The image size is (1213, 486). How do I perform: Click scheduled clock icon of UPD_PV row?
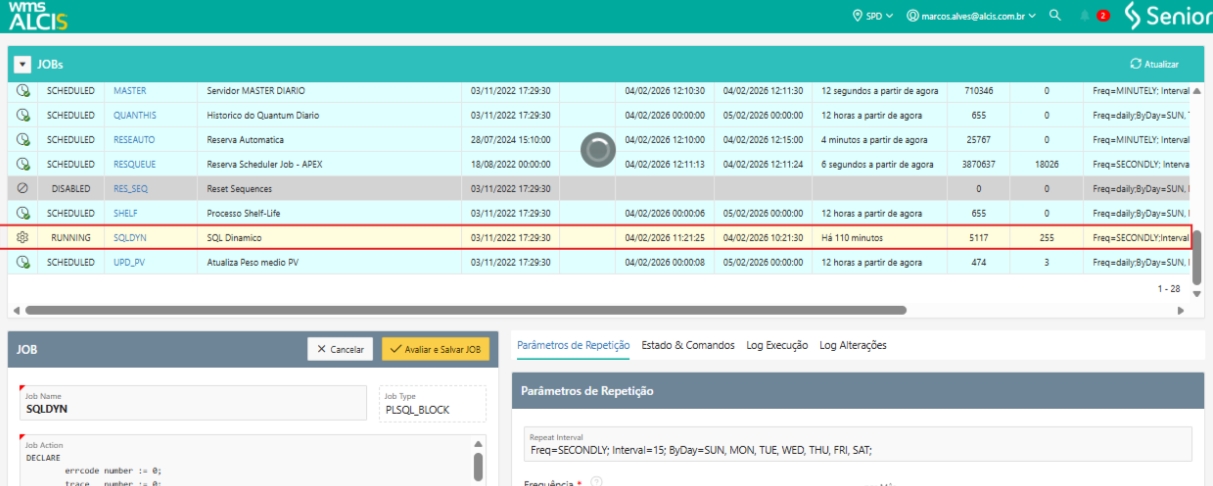[23, 262]
